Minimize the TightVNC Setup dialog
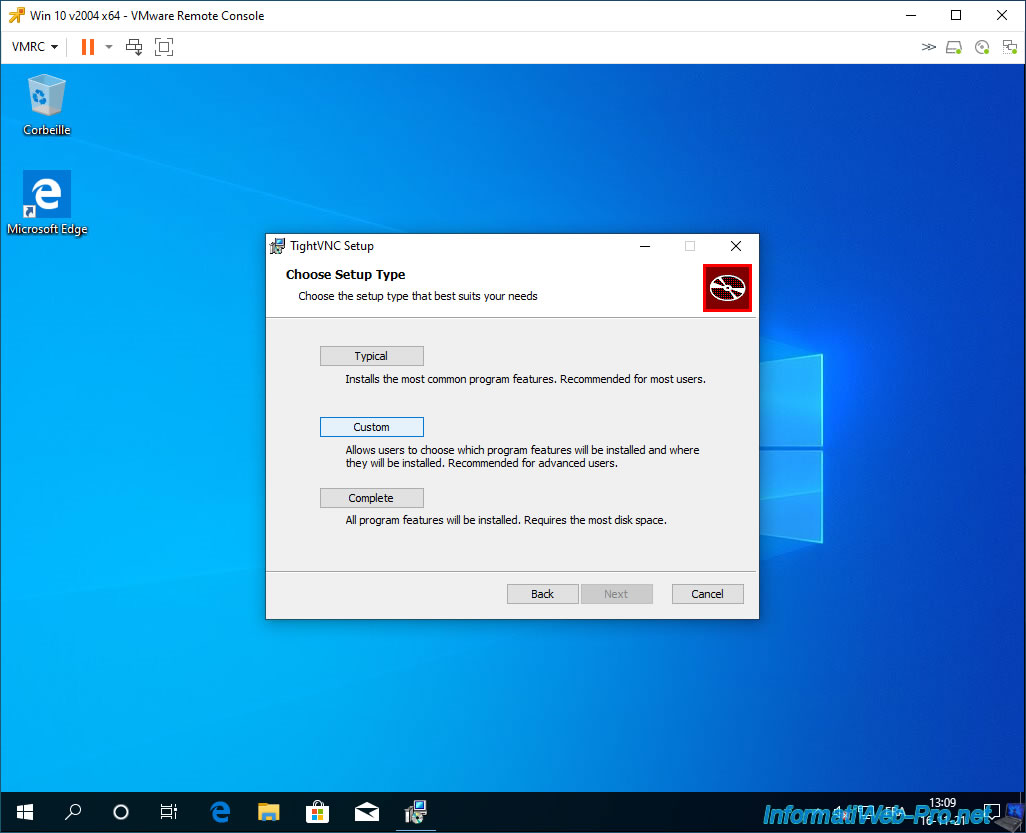The image size is (1026, 833). (645, 246)
